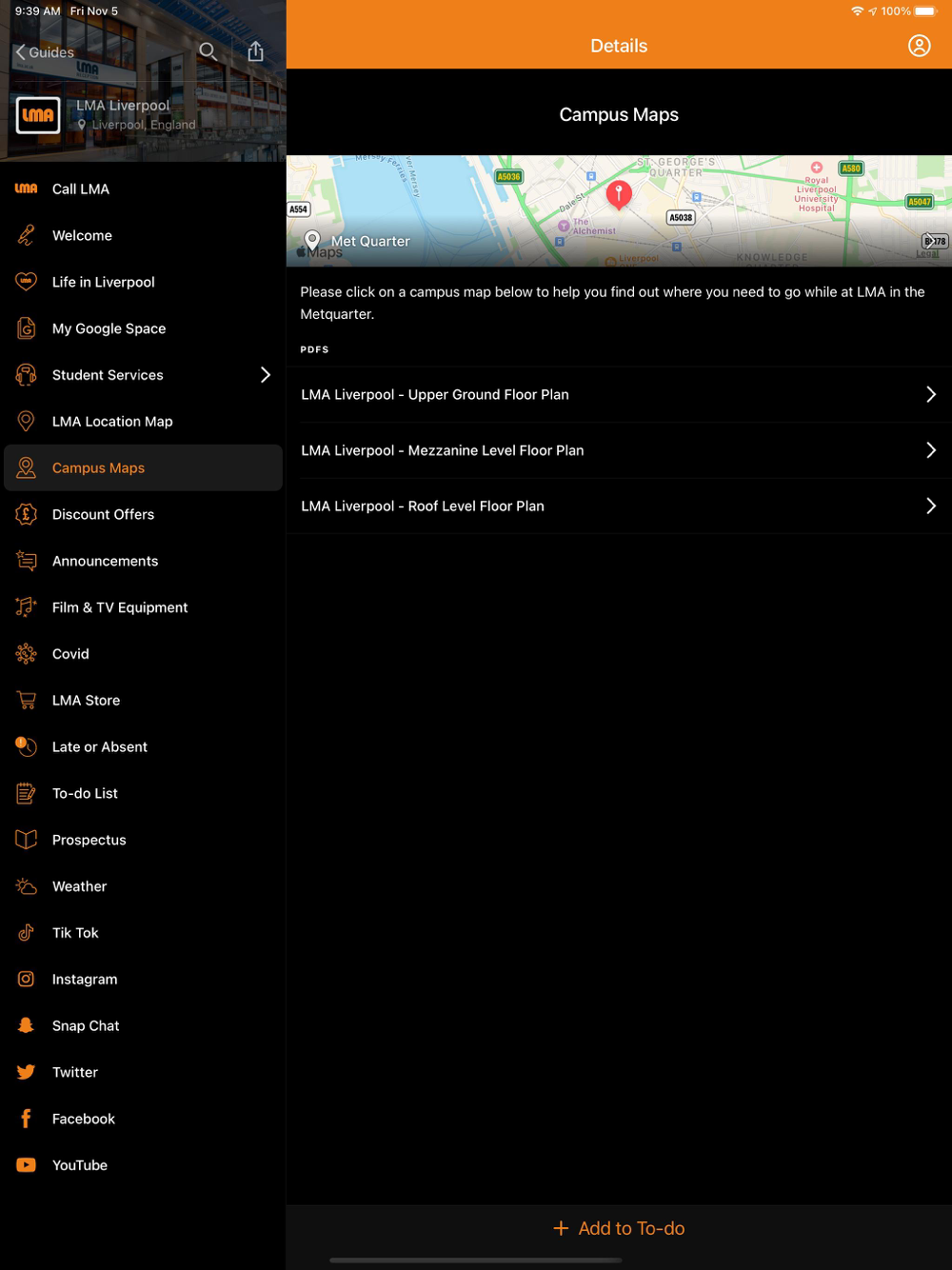Open the user profile icon
Viewport: 952px width, 1270px height.
pyautogui.click(x=919, y=46)
